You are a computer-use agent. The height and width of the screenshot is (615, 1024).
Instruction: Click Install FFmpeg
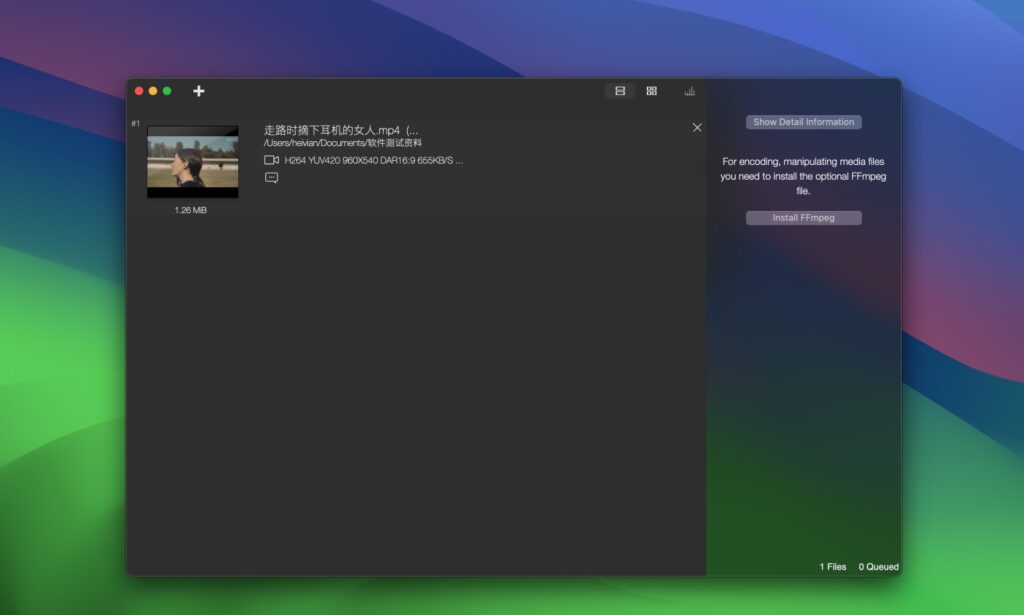[804, 217]
